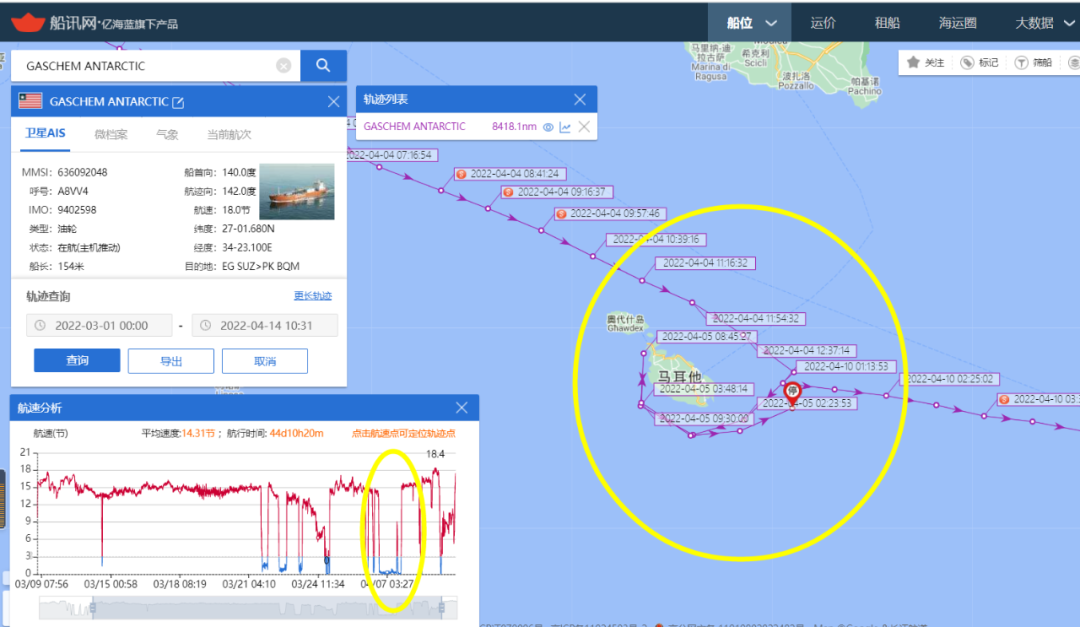Open the start date picker 2022-03-01
Viewport: 1080px width, 627px height.
[99, 325]
